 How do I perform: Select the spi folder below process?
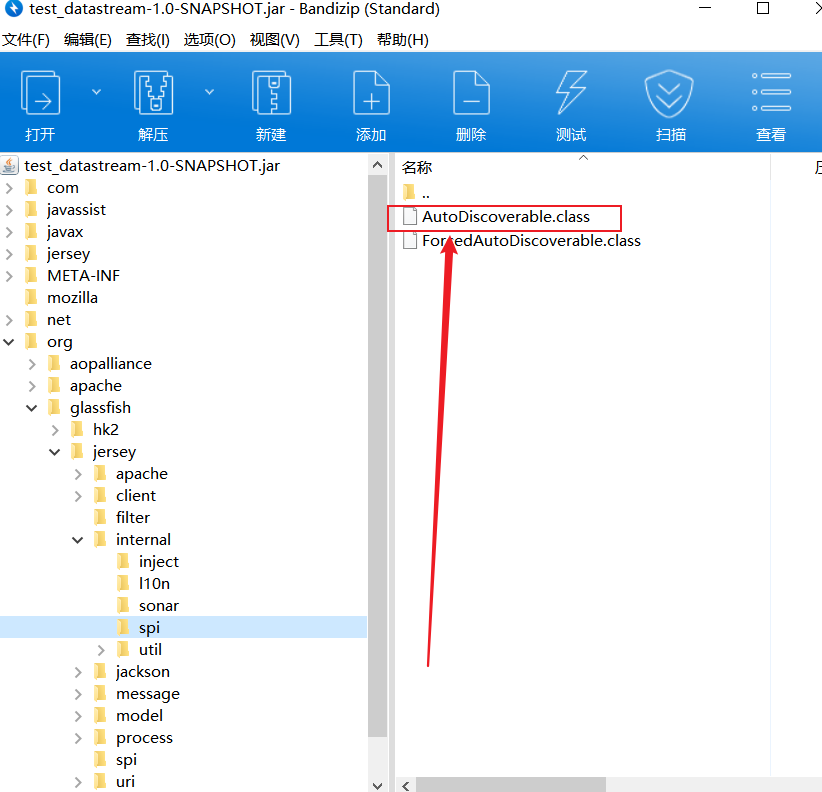(126, 760)
